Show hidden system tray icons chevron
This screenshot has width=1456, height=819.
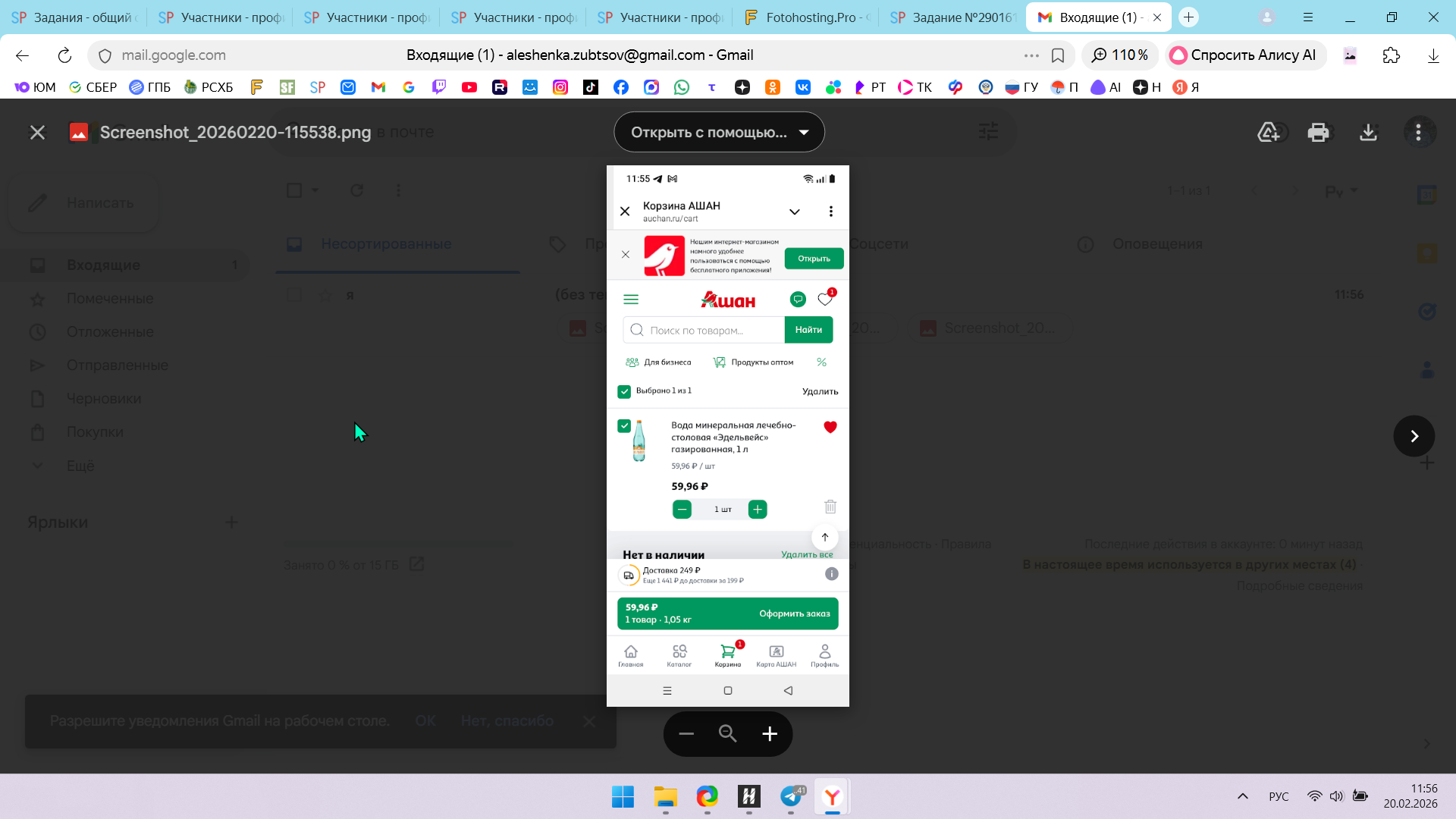[x=1242, y=796]
